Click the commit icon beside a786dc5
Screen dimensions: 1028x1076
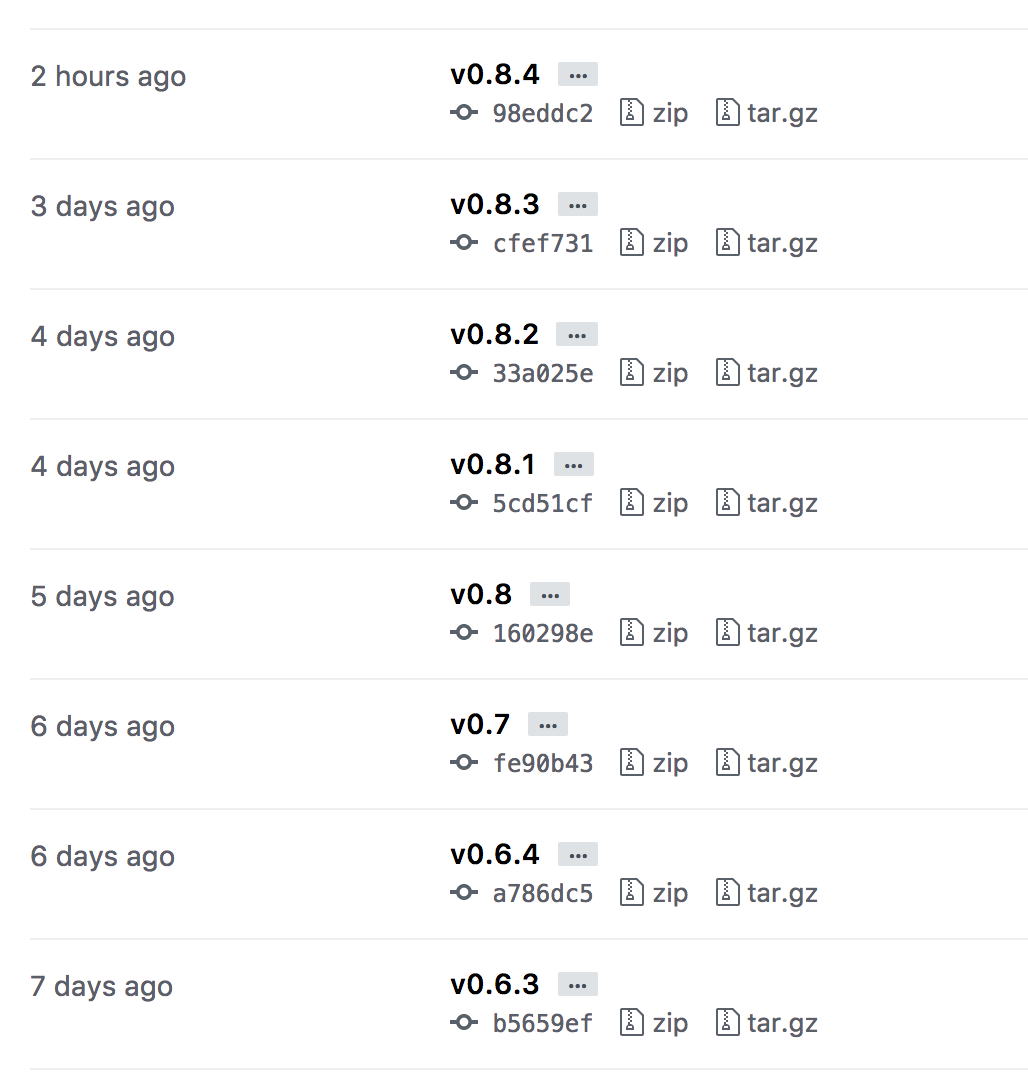point(463,893)
